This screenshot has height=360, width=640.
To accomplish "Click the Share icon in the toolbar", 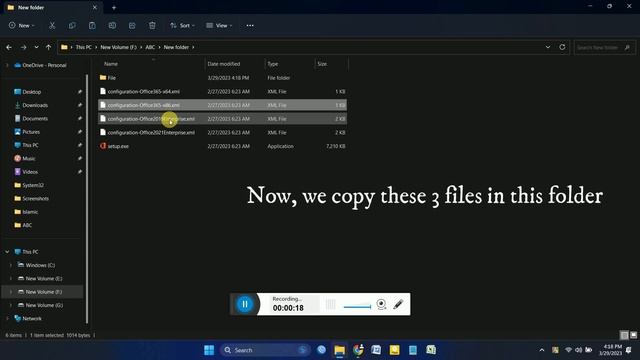I will pyautogui.click(x=132, y=25).
